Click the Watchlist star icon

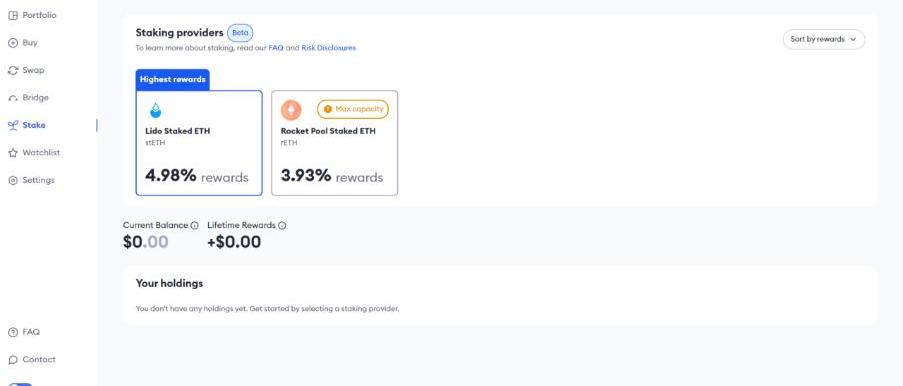click(x=13, y=153)
